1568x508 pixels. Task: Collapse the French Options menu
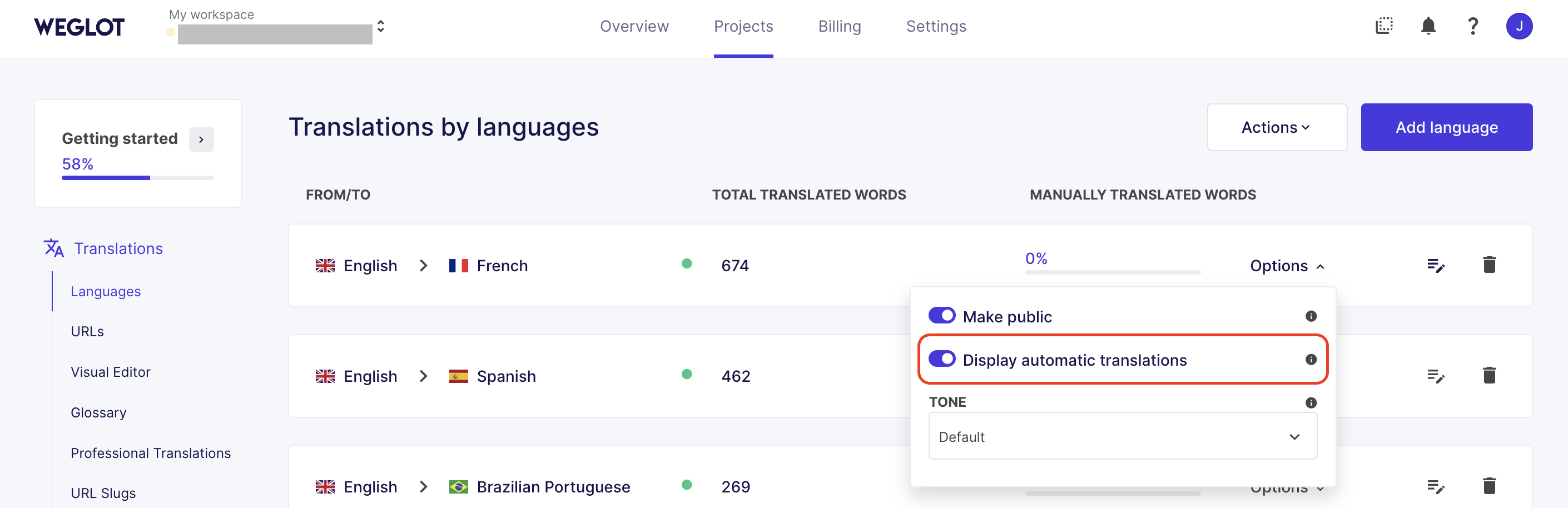1287,266
